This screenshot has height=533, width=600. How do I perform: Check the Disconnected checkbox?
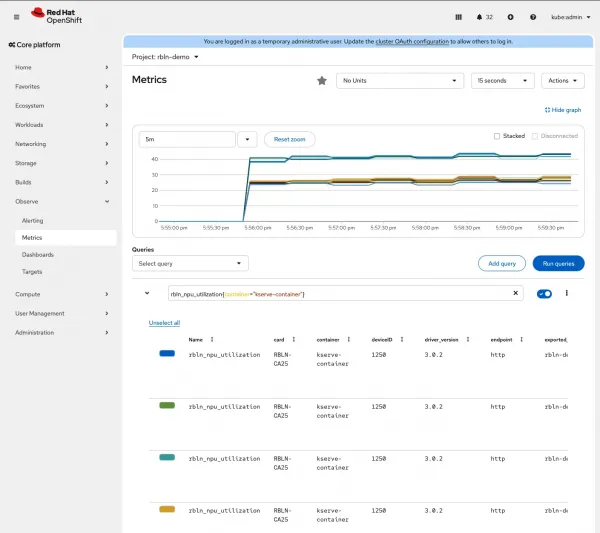pos(535,136)
